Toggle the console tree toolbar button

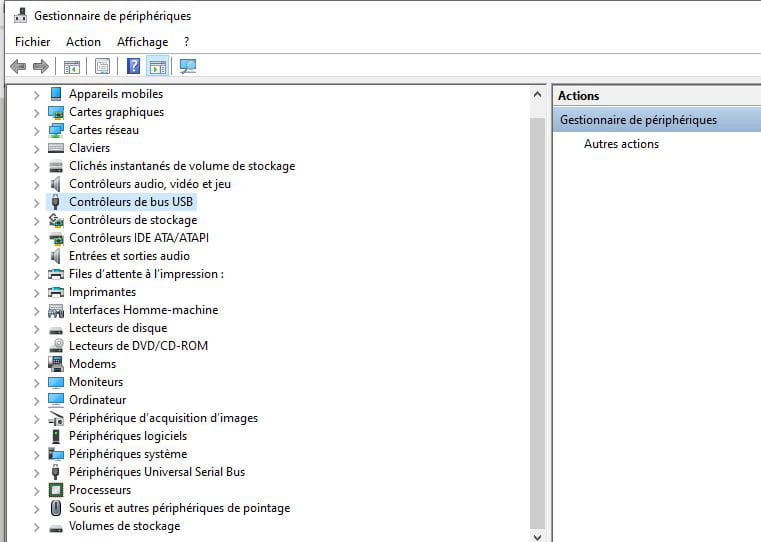(72, 67)
